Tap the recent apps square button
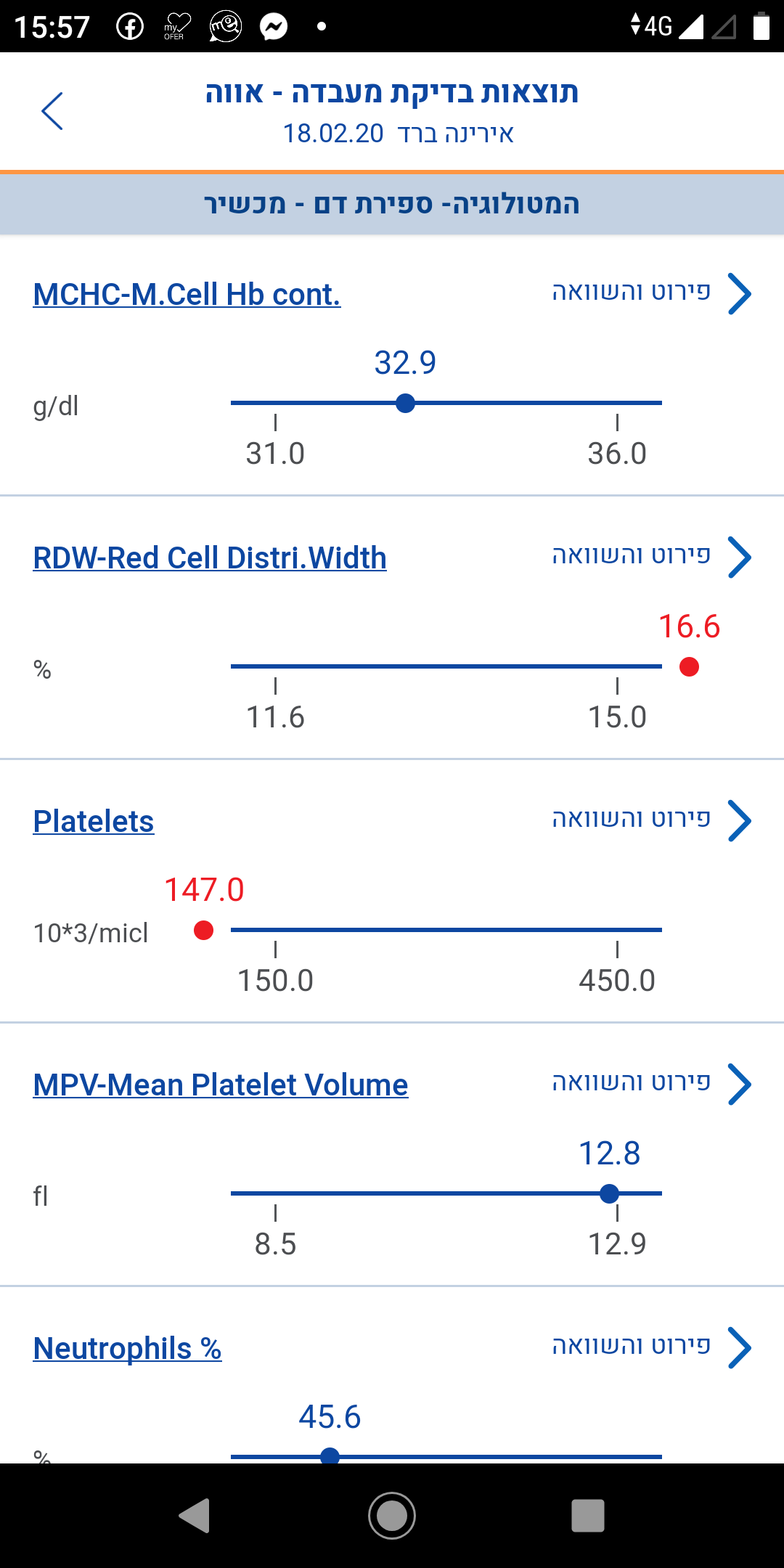 [x=587, y=1516]
